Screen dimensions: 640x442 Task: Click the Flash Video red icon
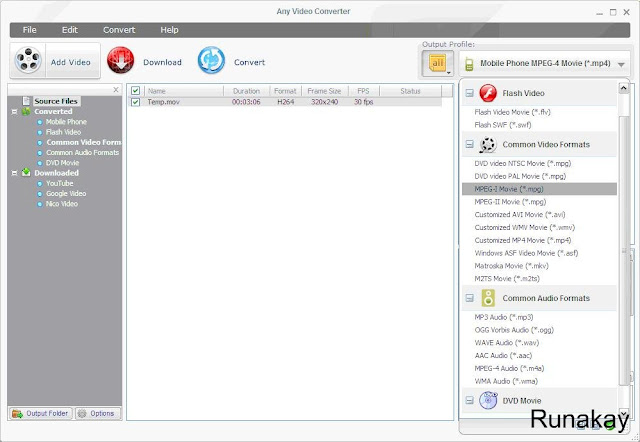[x=488, y=93]
